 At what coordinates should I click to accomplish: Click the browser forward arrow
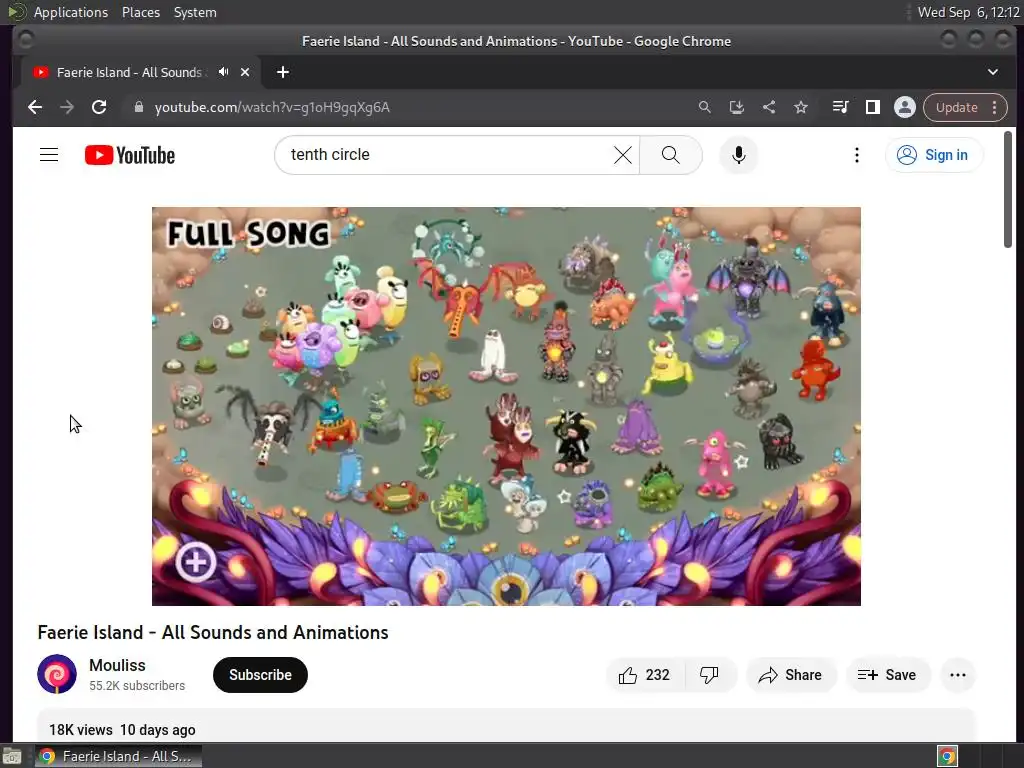pos(67,107)
